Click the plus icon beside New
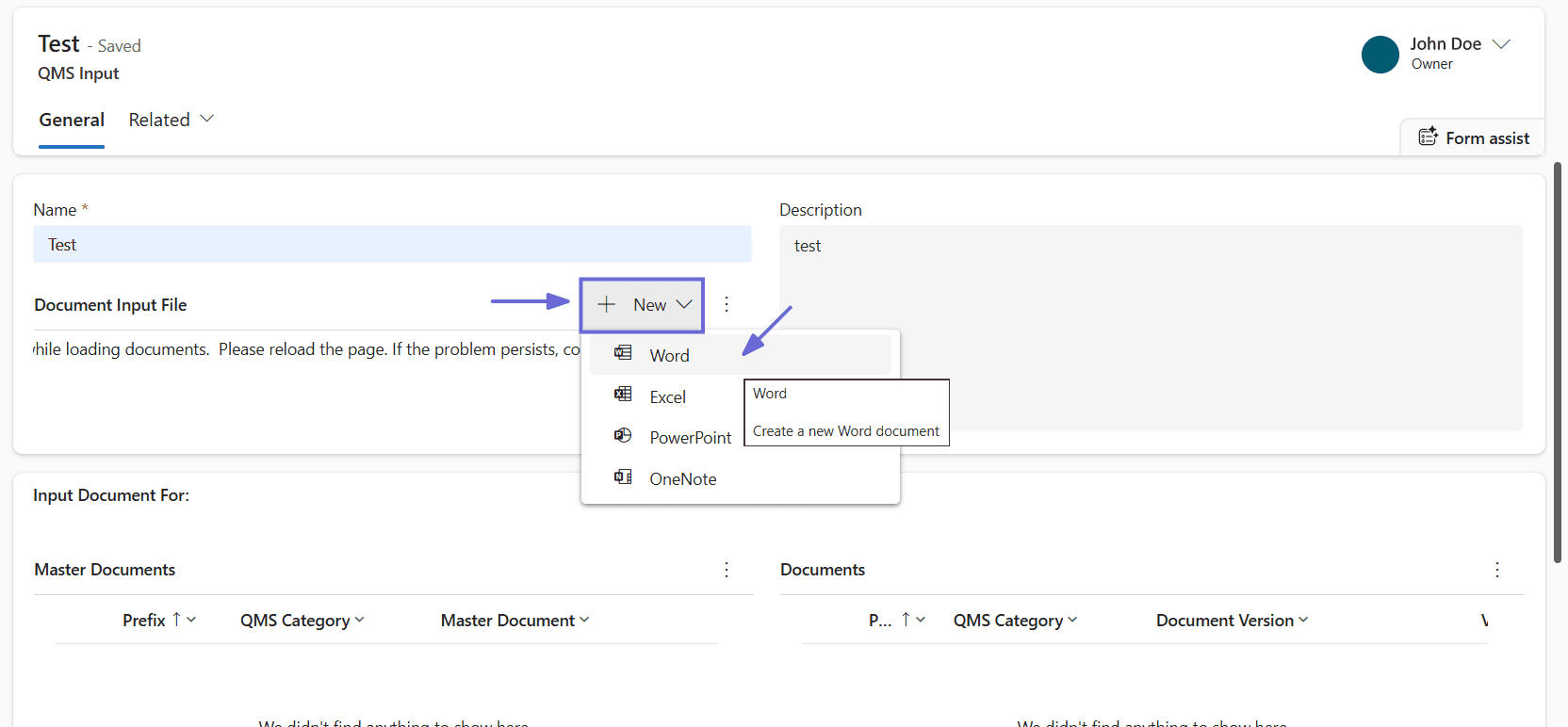Screen dimensions: 1568x727 pos(606,304)
